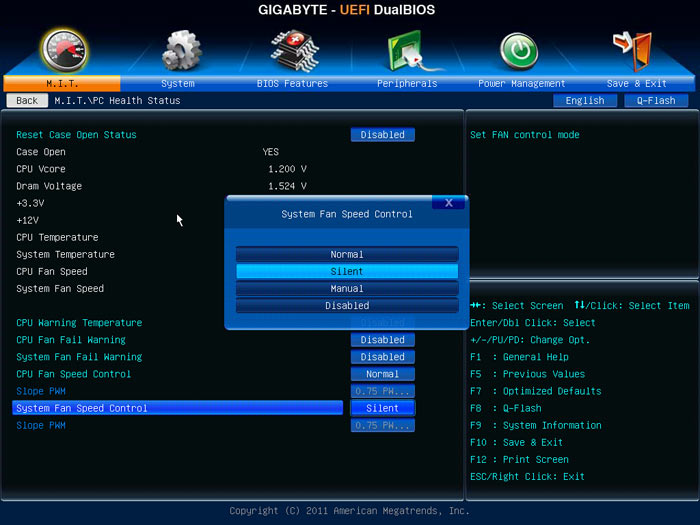Switch to the Peripherals tab
This screenshot has width=700, height=525.
coord(407,83)
